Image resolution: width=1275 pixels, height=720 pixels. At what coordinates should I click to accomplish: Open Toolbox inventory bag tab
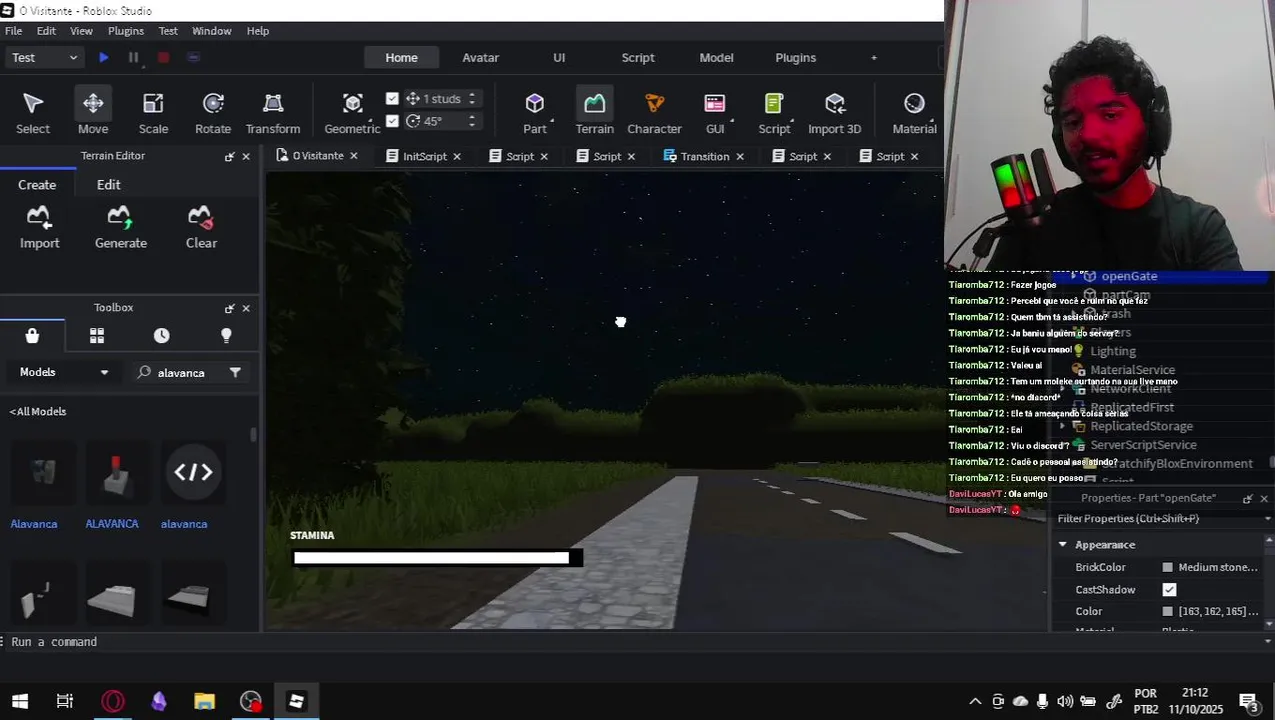coord(32,336)
